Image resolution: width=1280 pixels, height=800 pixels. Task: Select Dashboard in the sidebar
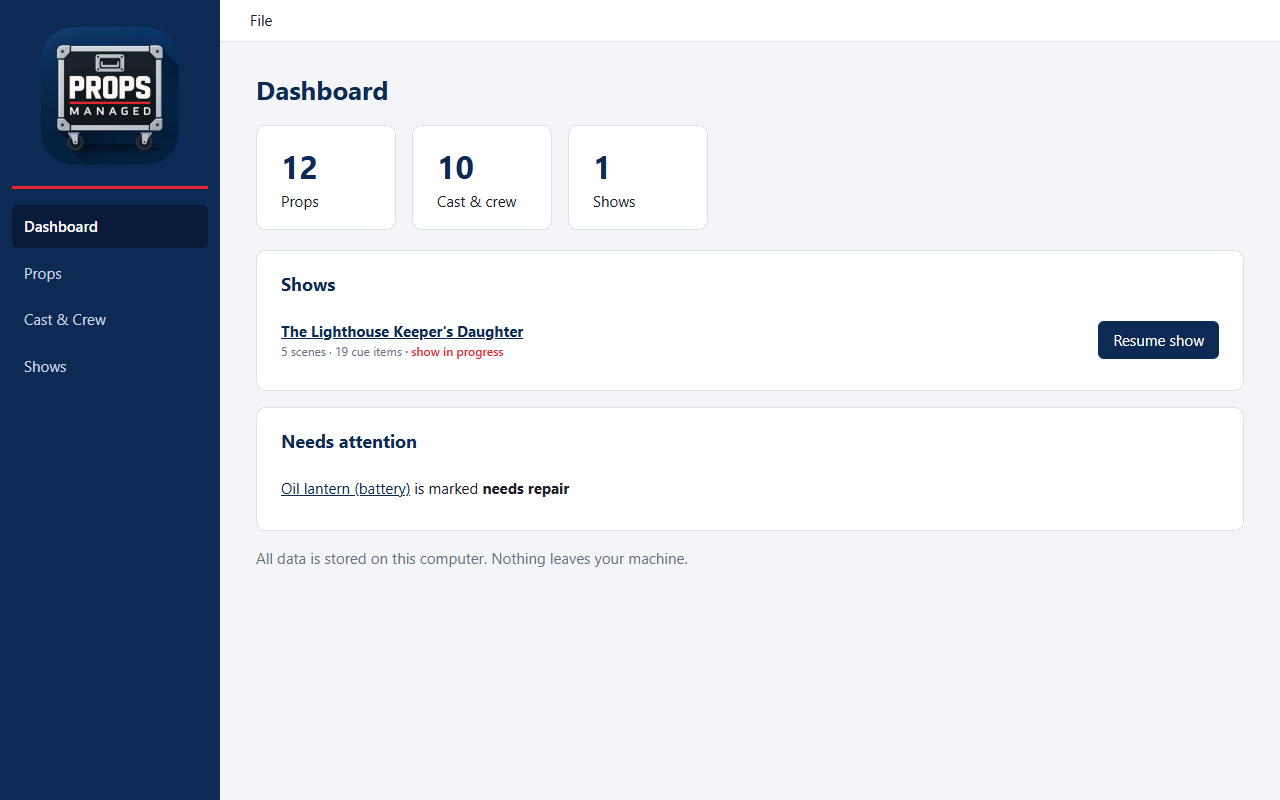[110, 226]
